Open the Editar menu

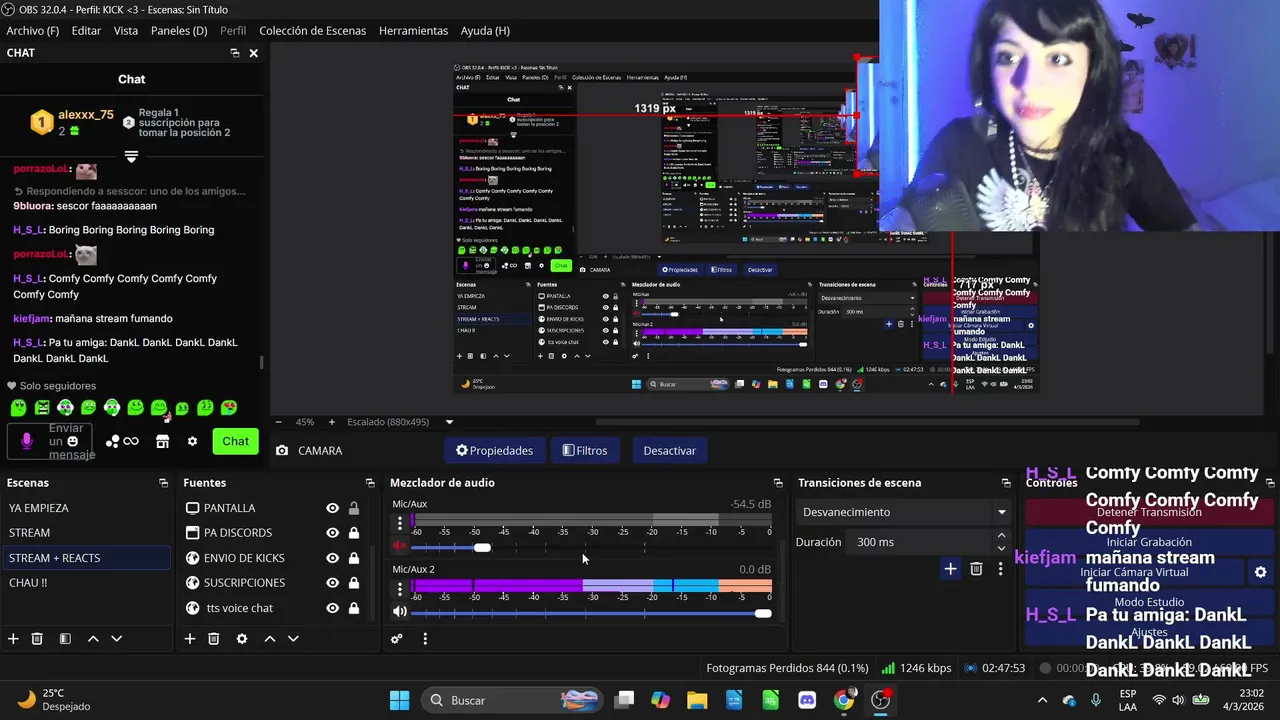[x=86, y=31]
